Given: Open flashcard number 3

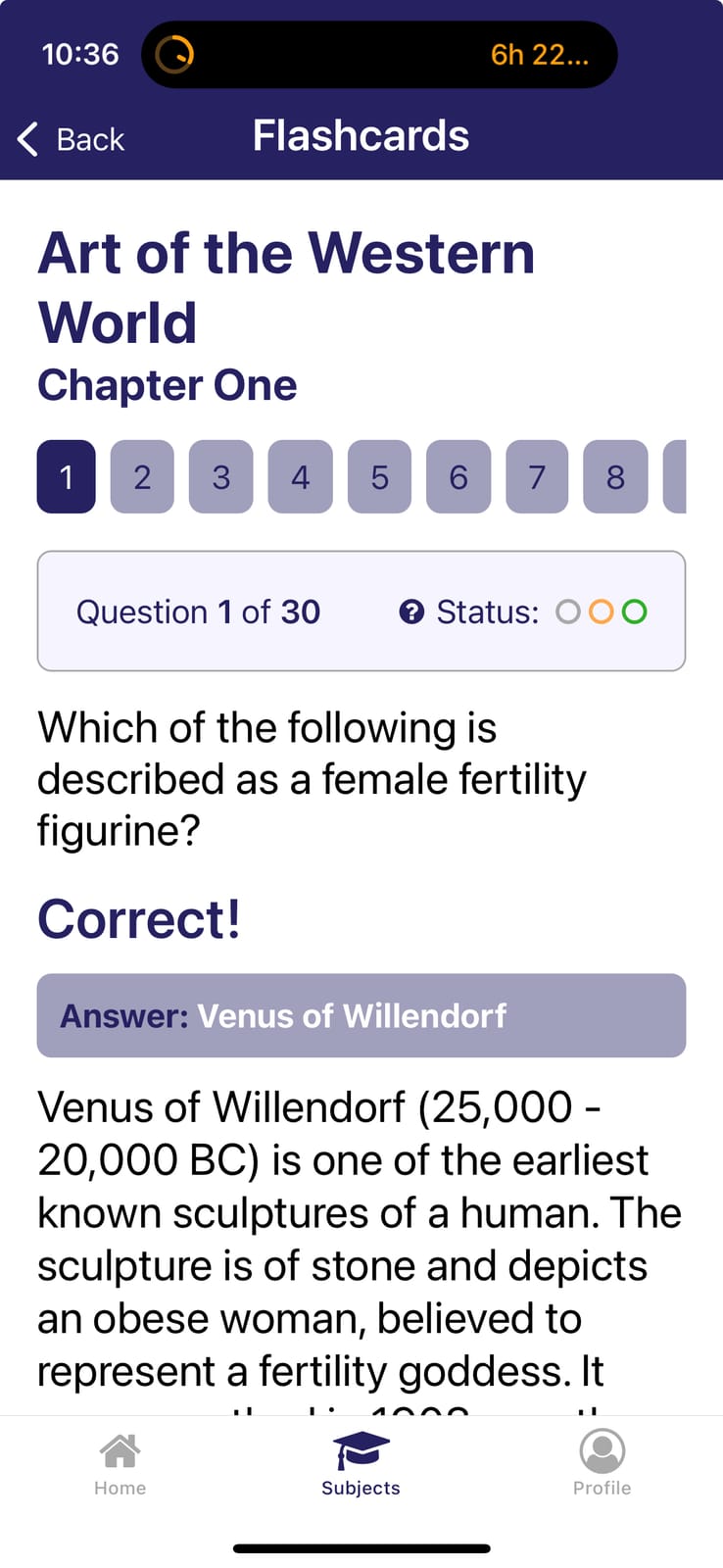Looking at the screenshot, I should [221, 476].
